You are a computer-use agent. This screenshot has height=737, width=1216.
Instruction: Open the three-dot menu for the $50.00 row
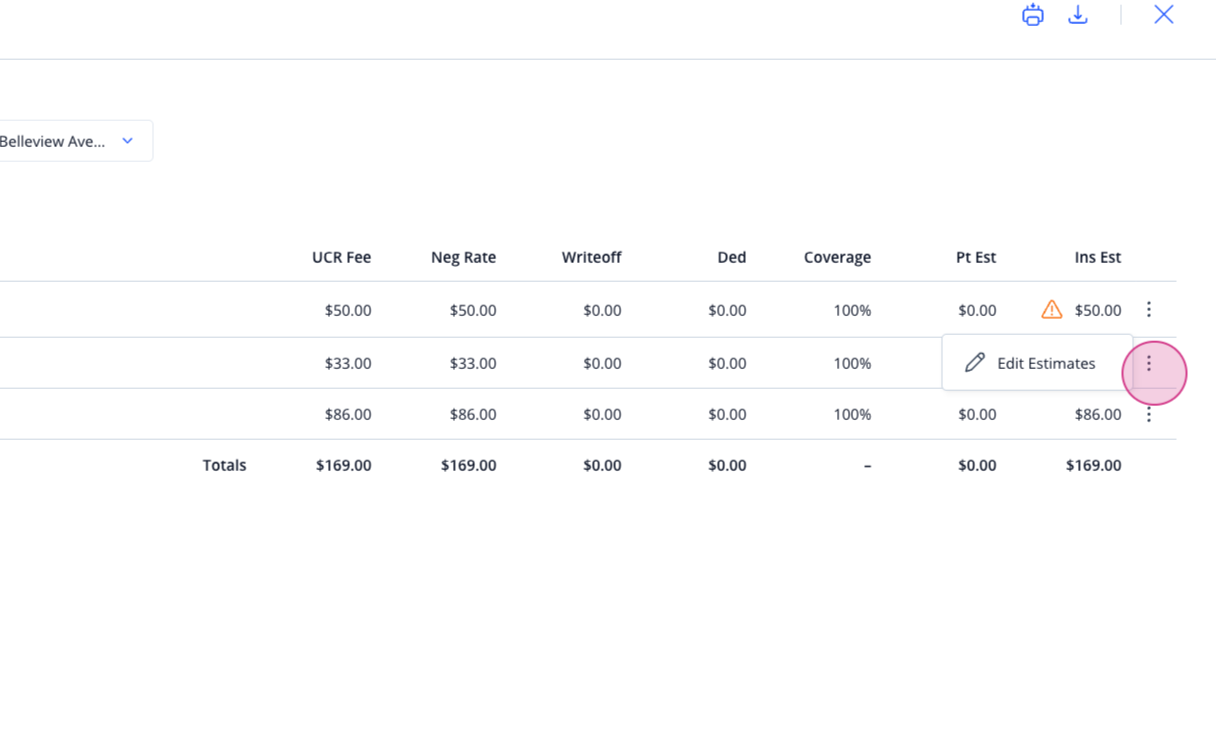[x=1149, y=310]
